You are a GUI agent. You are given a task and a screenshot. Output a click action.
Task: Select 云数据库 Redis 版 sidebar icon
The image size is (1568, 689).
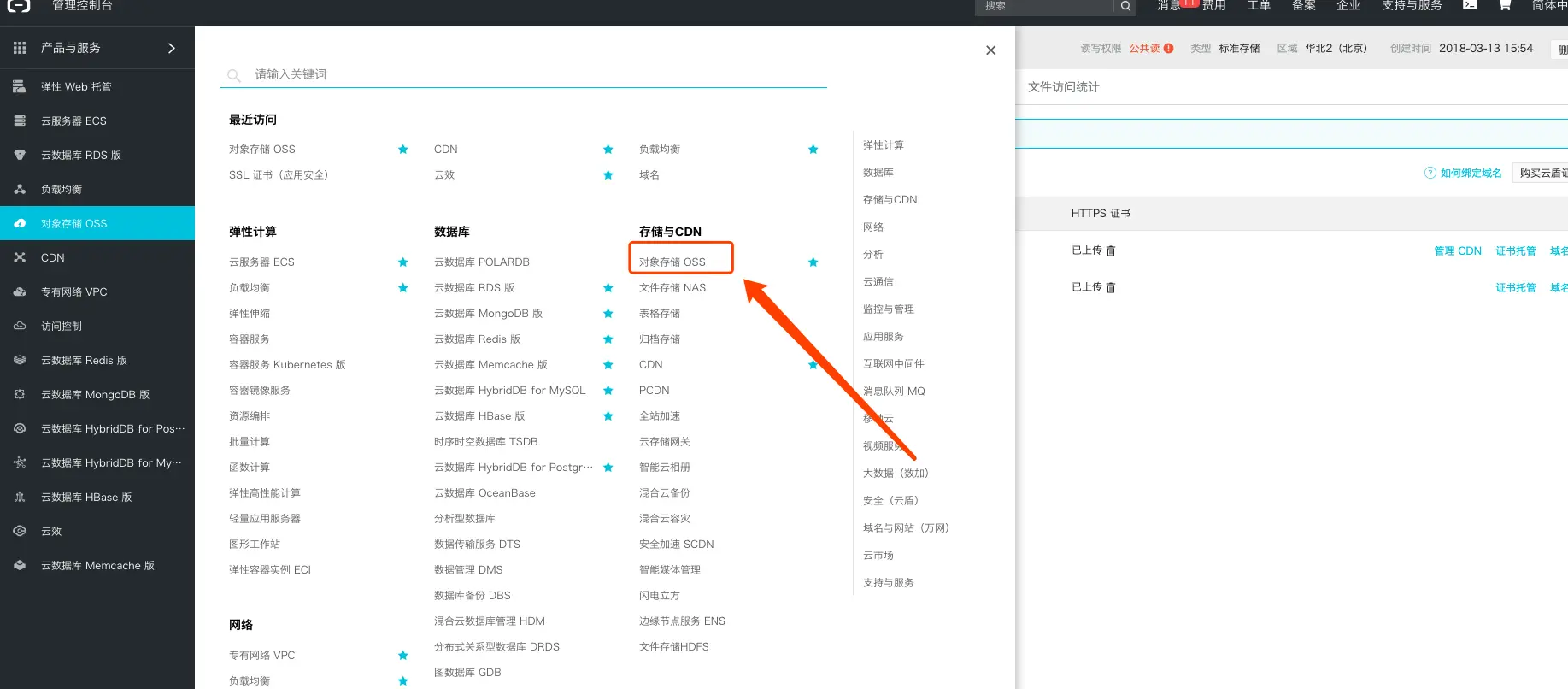coord(20,360)
